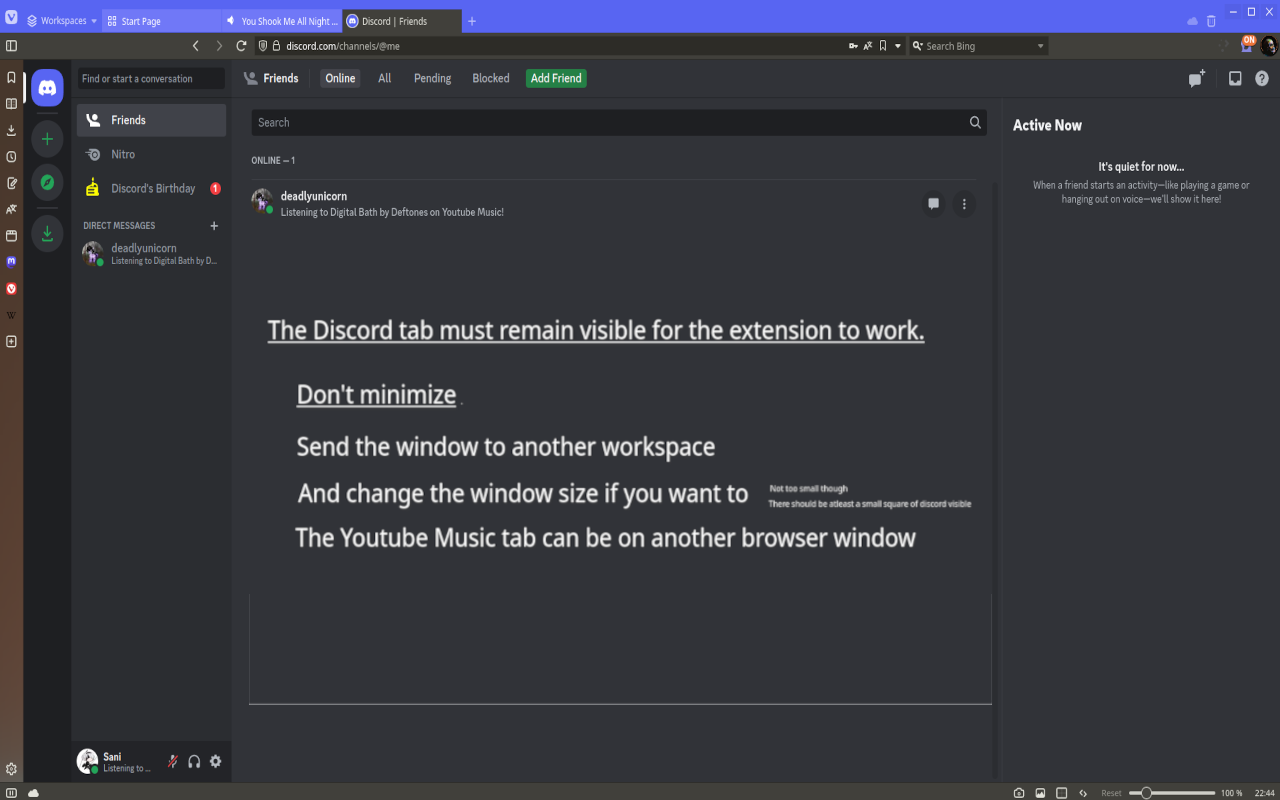The image size is (1280, 800).
Task: Expand search engine dropdown arrow
Action: coord(1040,46)
